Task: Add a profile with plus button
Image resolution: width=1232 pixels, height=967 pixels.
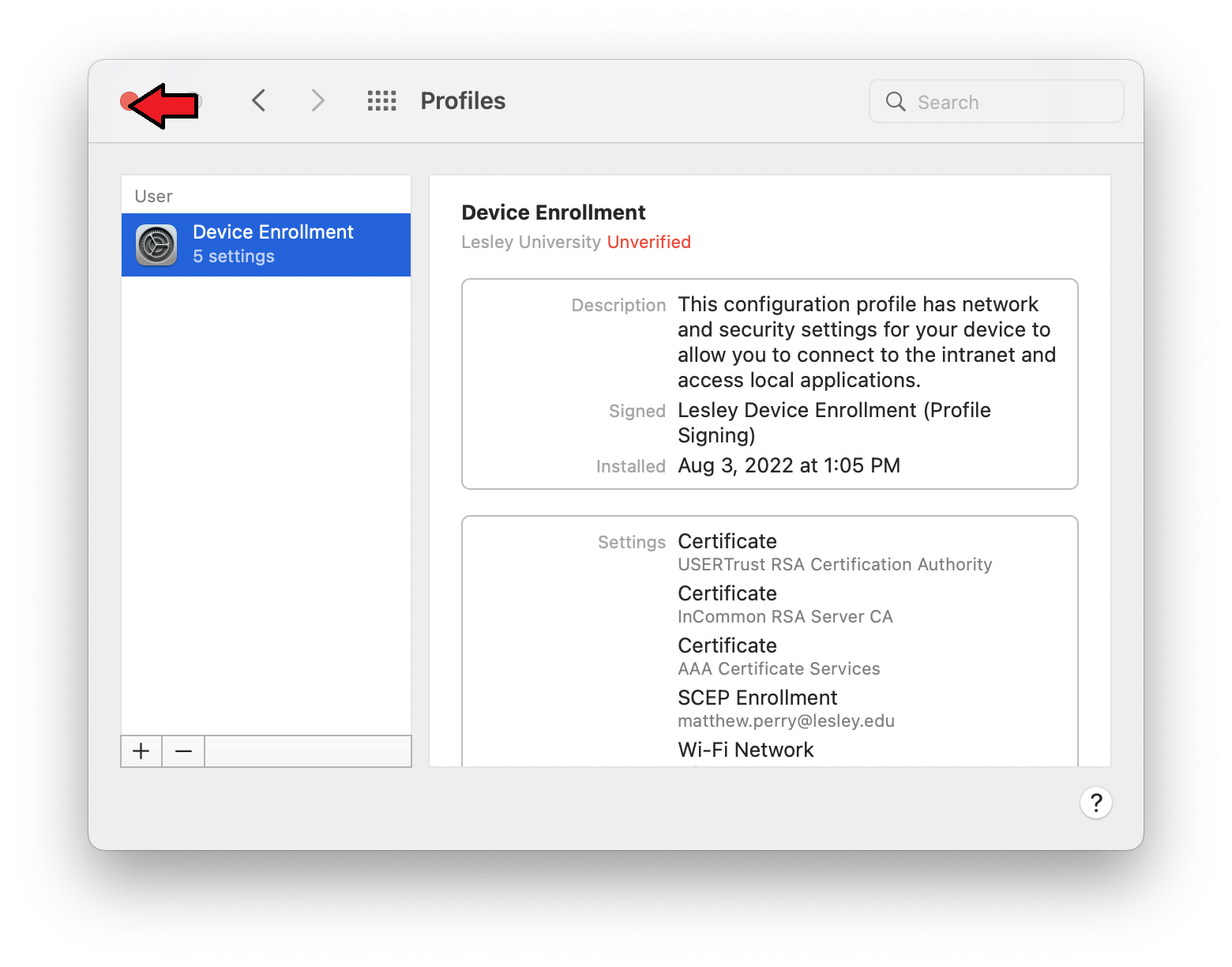Action: point(141,751)
